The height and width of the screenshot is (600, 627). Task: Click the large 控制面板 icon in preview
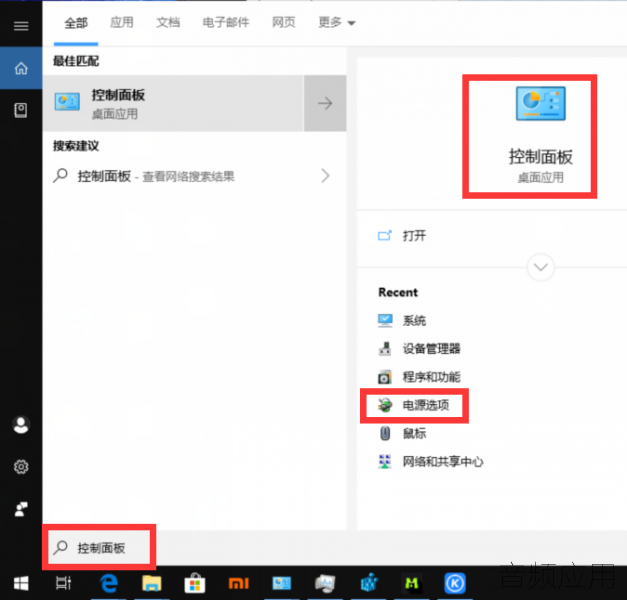tap(541, 103)
